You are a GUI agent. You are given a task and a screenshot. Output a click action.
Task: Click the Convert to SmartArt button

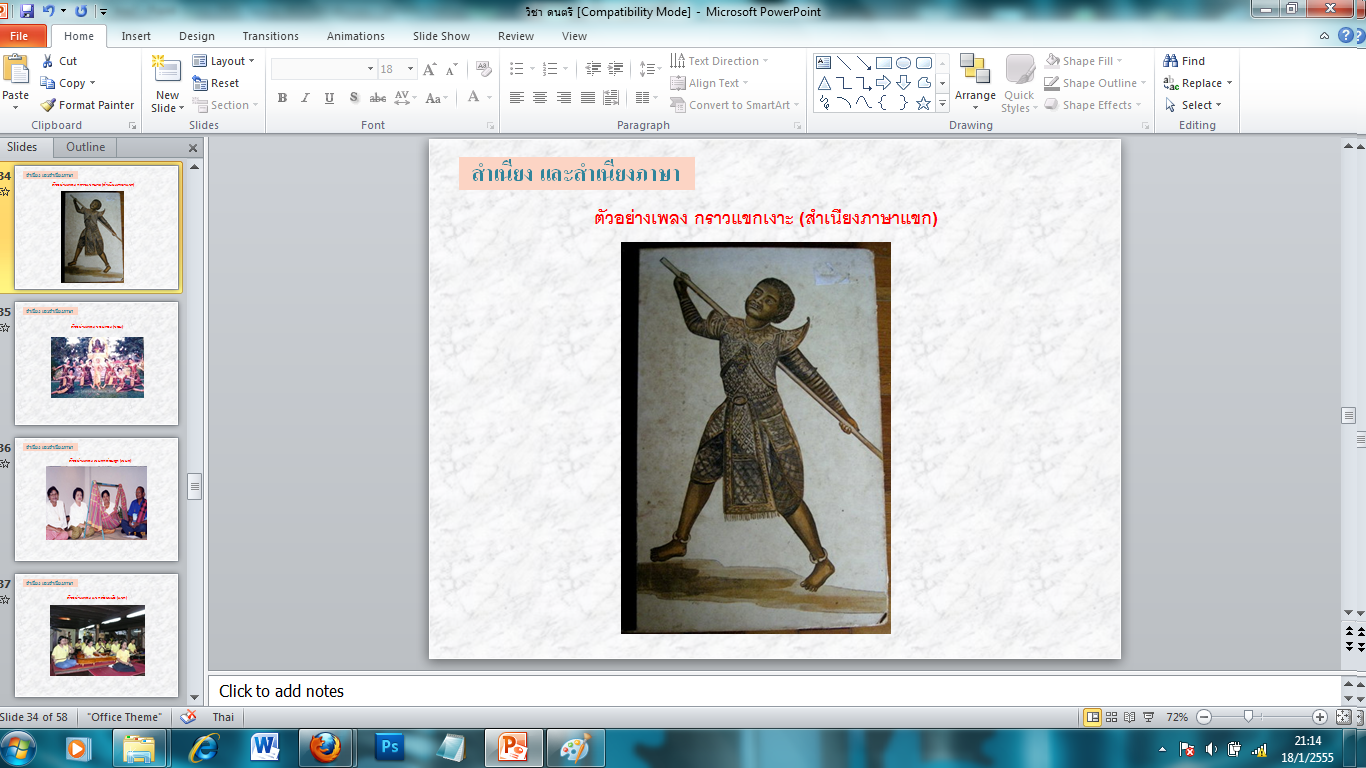tap(738, 105)
